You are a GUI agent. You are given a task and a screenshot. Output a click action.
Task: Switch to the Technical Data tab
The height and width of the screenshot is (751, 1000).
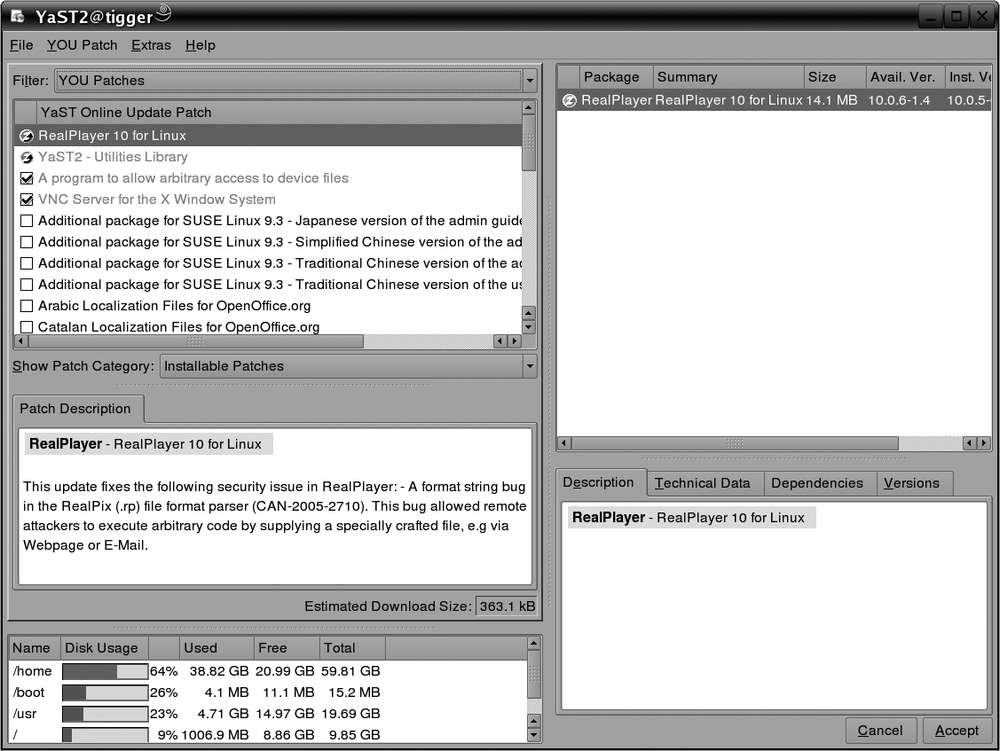(x=705, y=483)
